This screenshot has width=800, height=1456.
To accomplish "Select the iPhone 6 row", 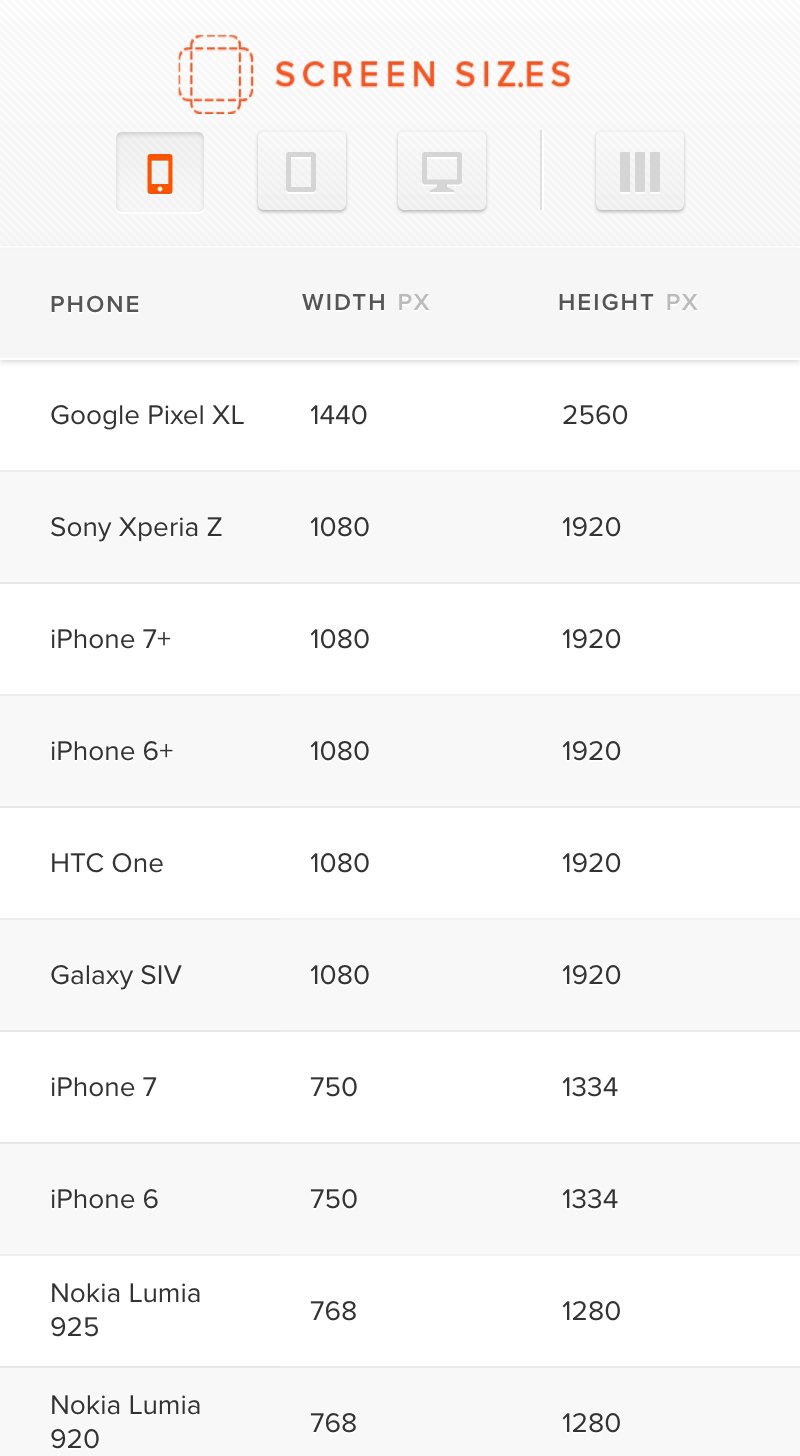I will 104,1199.
